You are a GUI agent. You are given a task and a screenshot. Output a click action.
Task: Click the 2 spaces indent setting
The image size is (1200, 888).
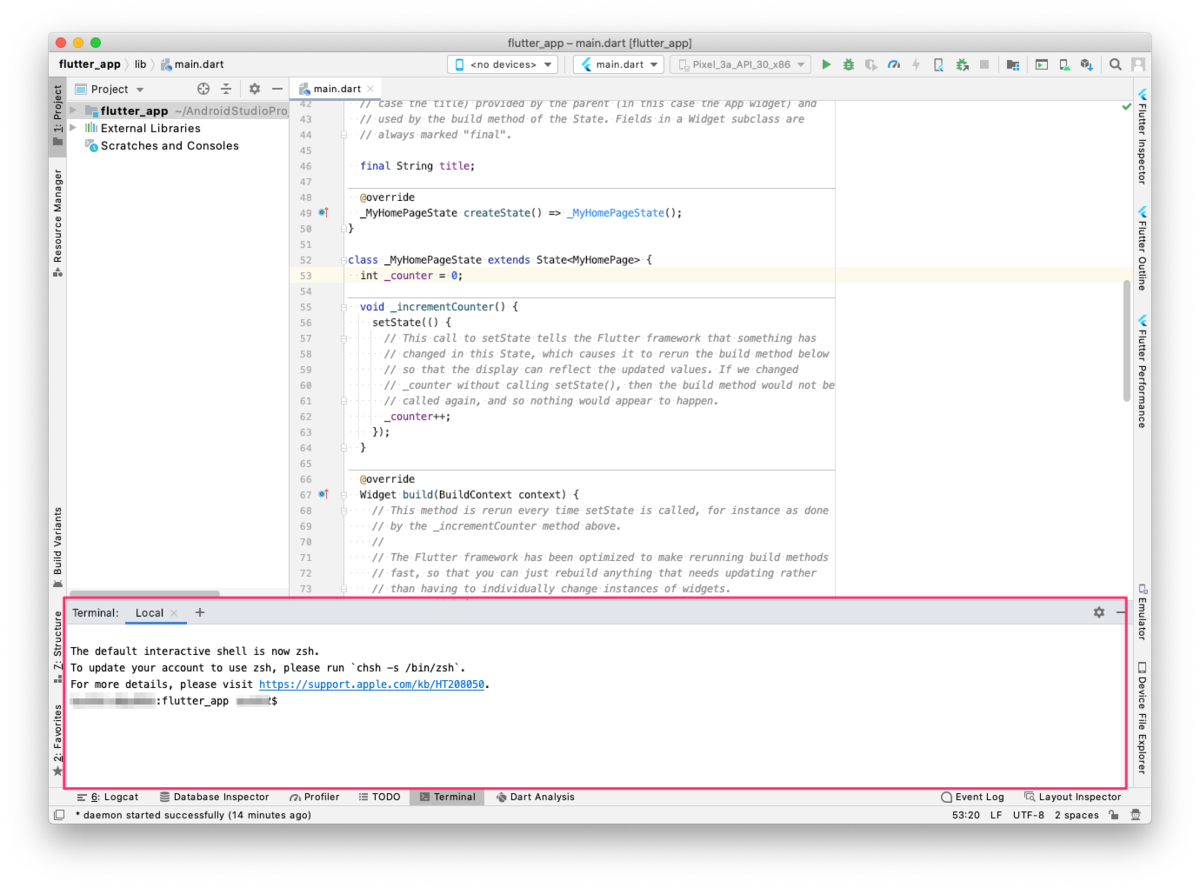(x=1076, y=815)
